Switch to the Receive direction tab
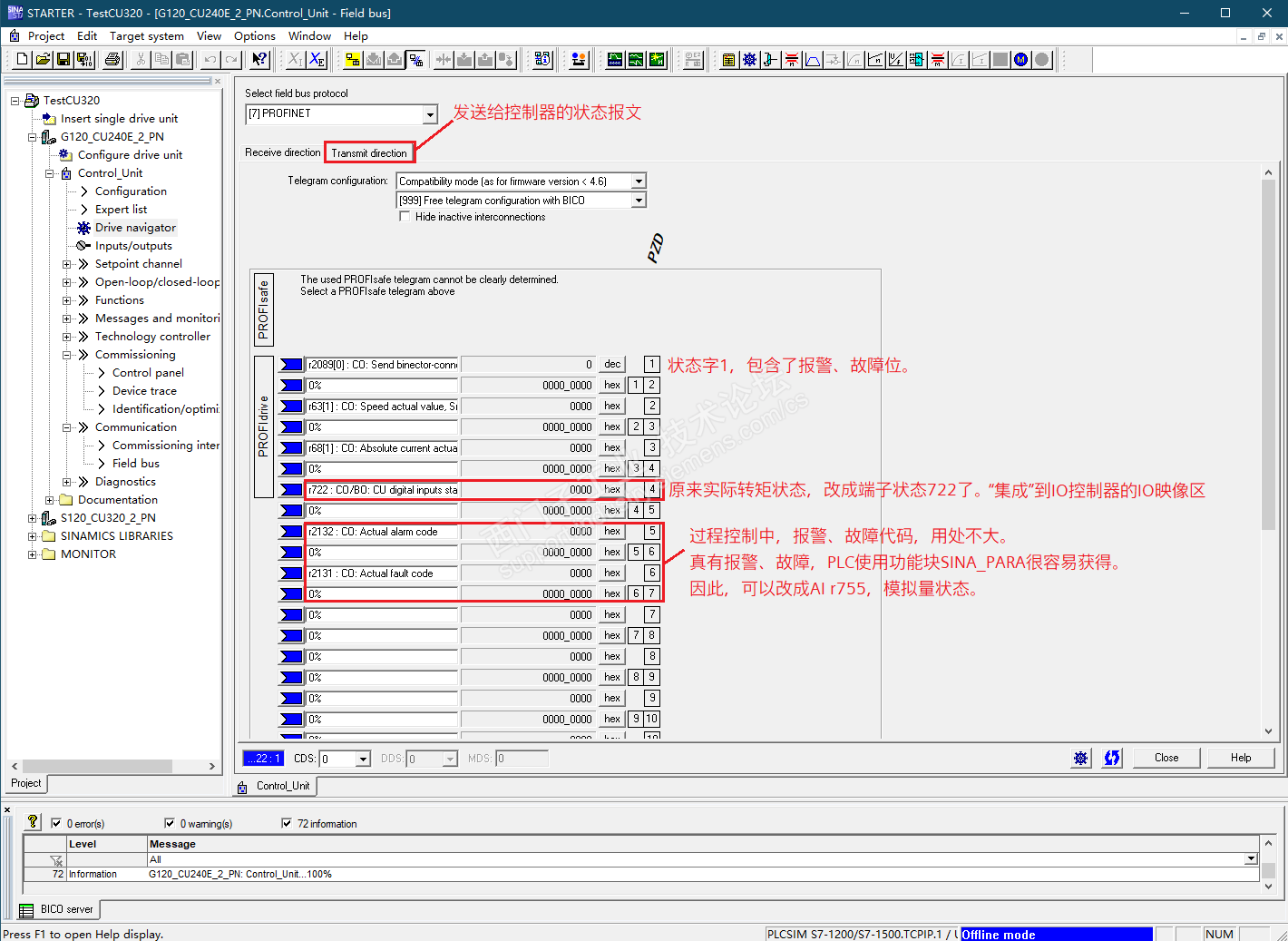The width and height of the screenshot is (1288, 941). coord(283,152)
